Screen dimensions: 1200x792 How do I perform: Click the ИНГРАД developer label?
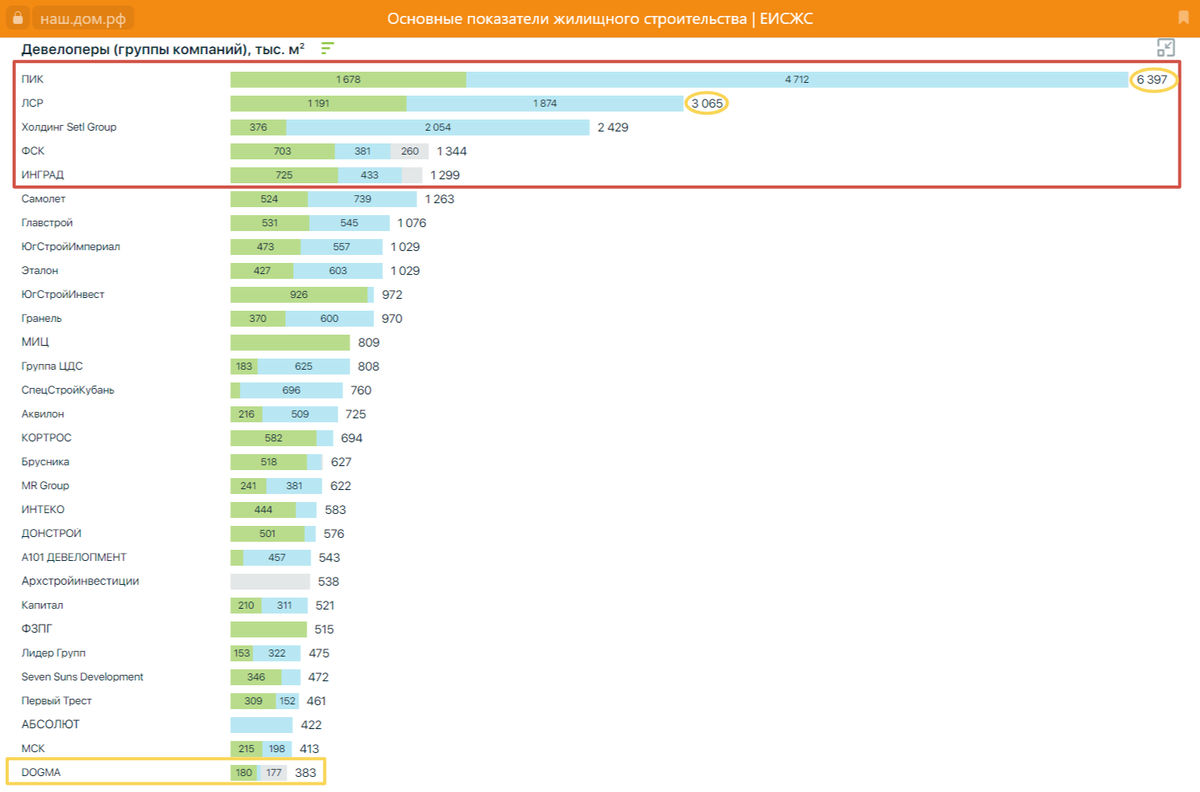[43, 175]
